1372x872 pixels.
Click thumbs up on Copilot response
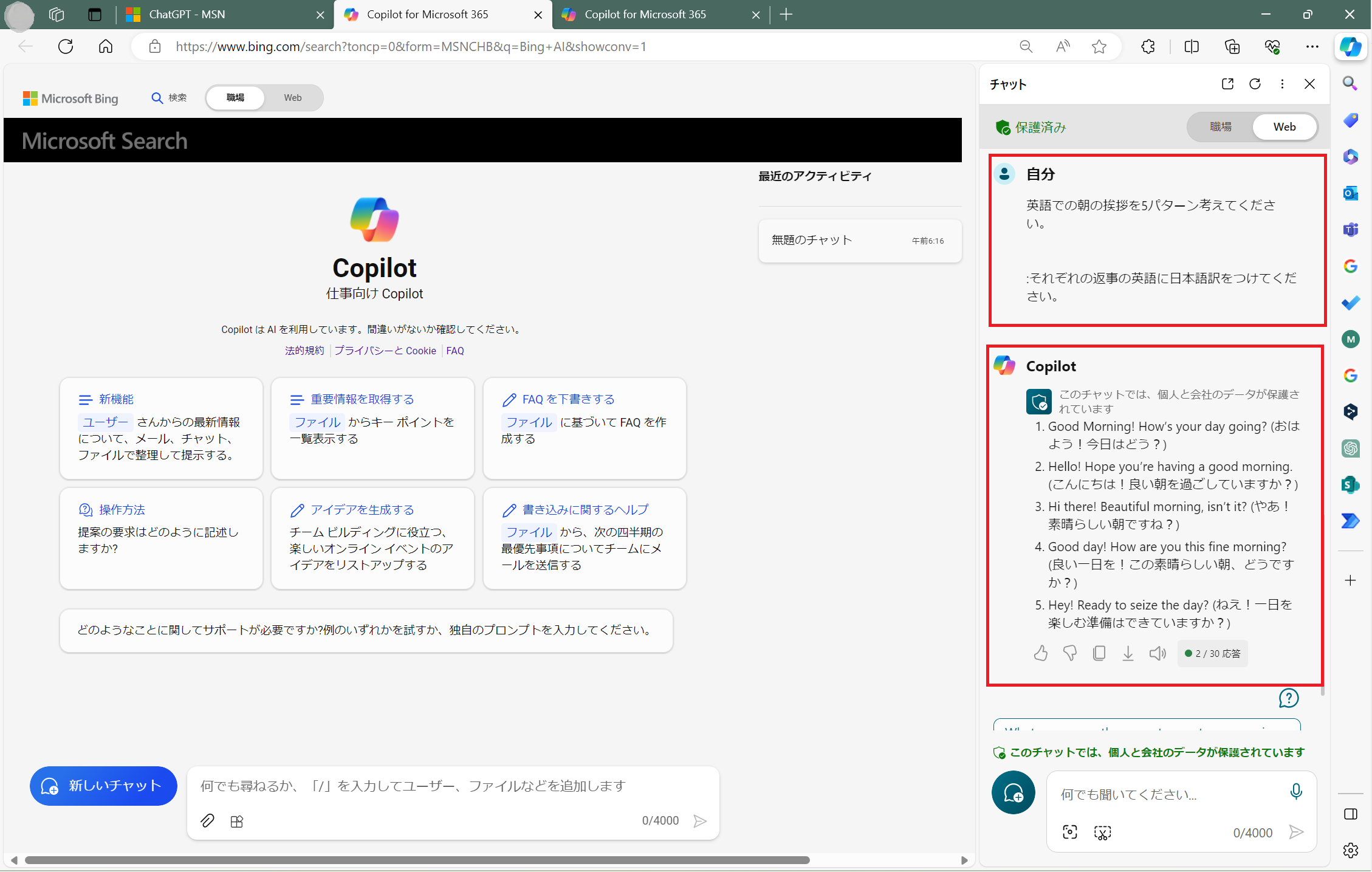tap(1040, 653)
